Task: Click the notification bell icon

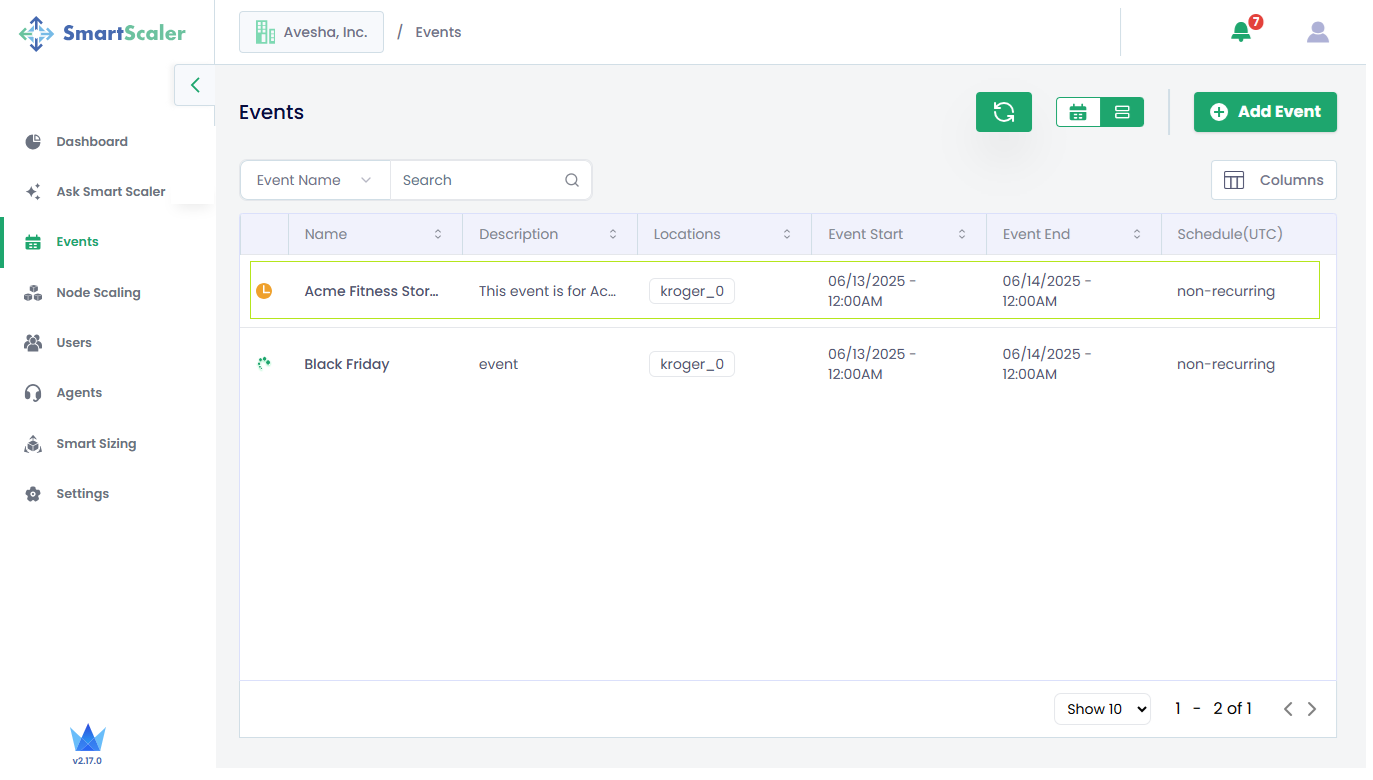Action: (1241, 32)
